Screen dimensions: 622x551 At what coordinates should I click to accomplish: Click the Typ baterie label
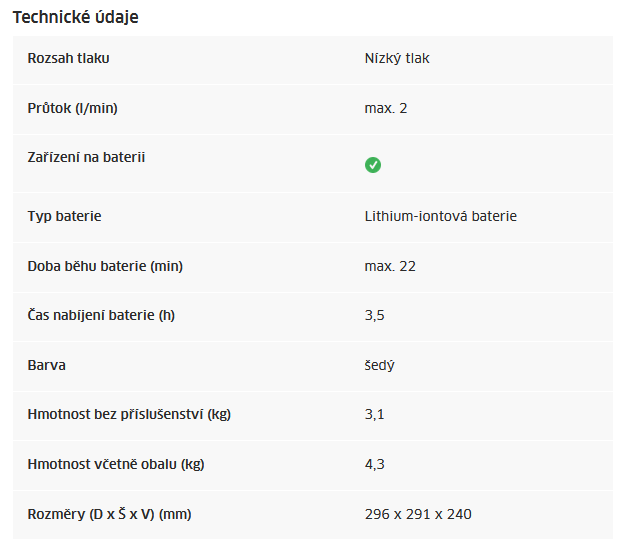tap(64, 216)
